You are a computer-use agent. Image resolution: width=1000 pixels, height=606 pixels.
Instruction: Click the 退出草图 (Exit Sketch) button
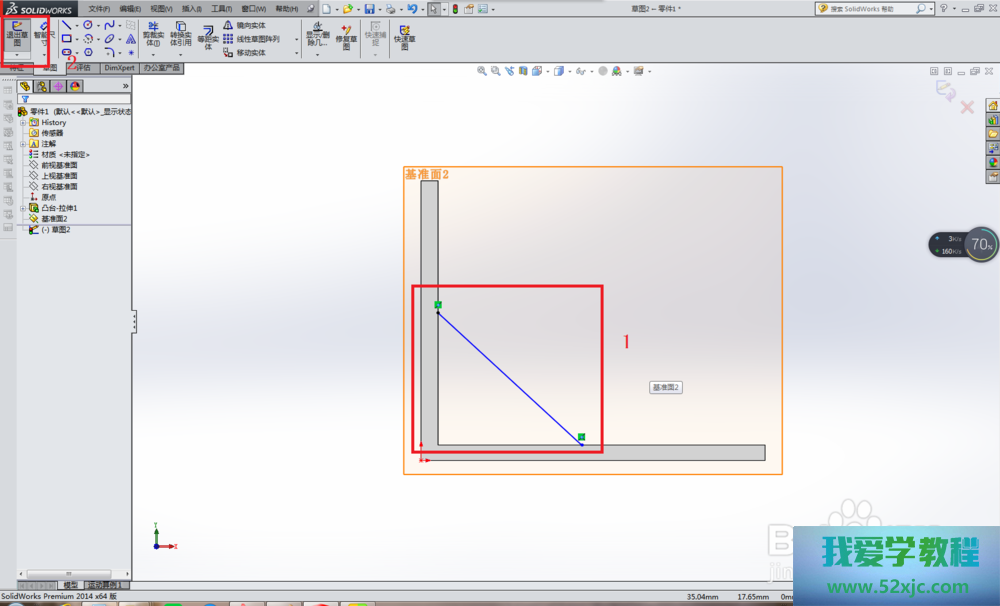17,35
